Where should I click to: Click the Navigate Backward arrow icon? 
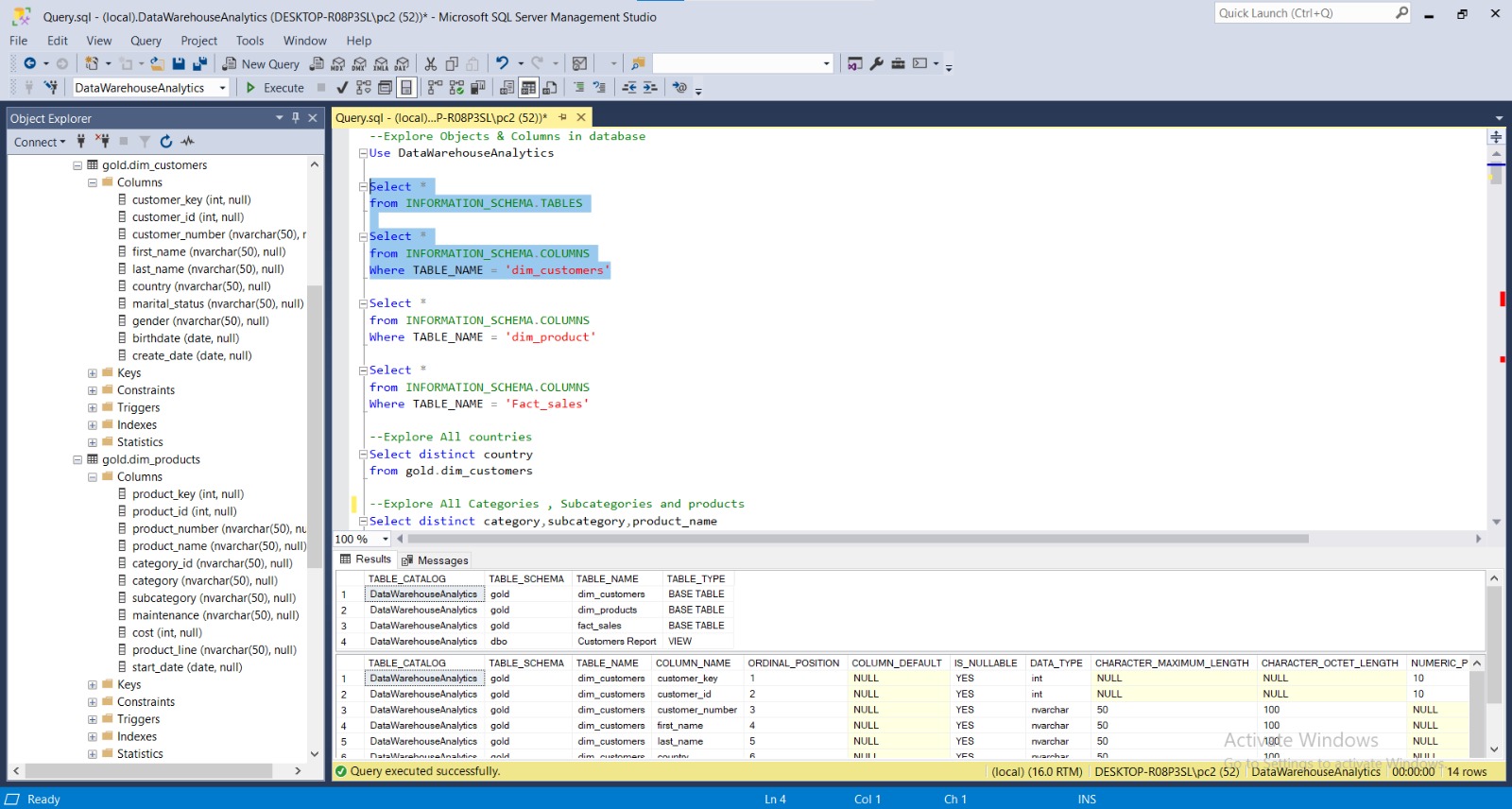(x=30, y=64)
